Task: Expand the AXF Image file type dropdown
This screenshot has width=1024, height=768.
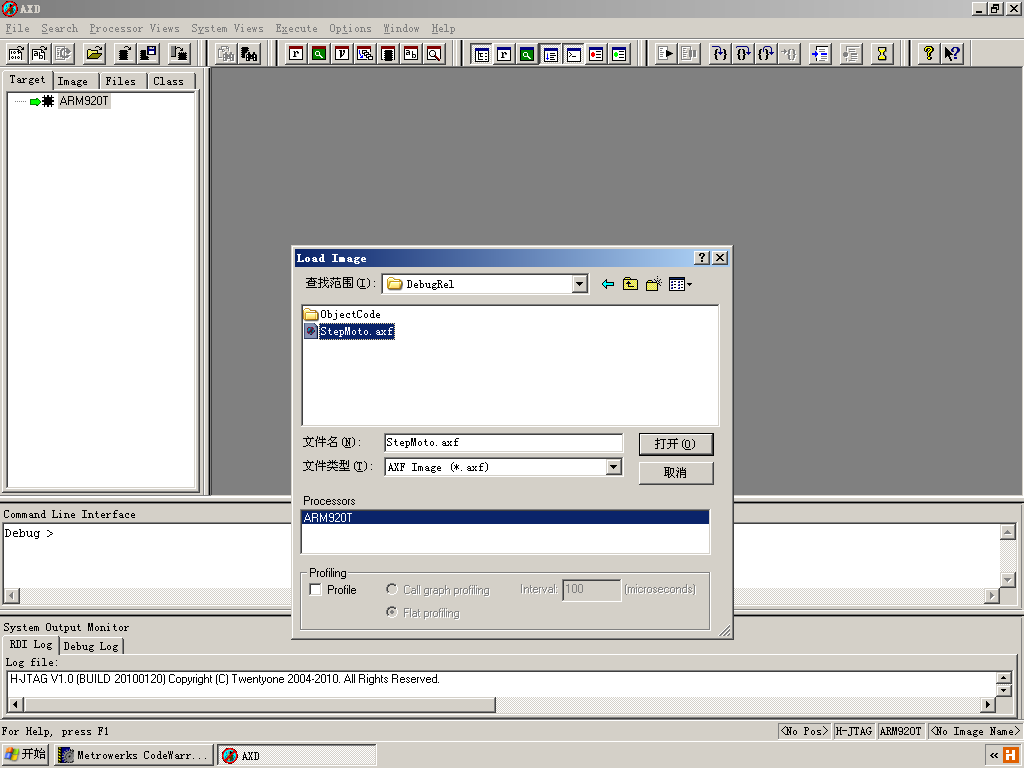Action: click(613, 467)
